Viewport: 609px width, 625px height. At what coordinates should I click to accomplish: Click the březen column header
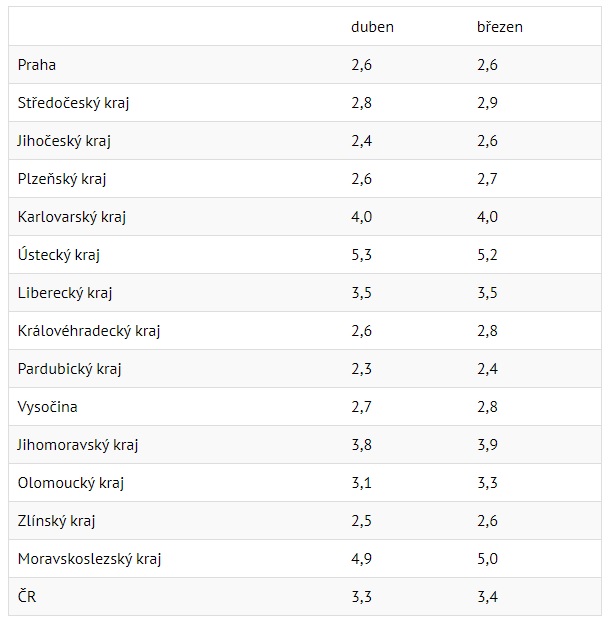[x=500, y=27]
